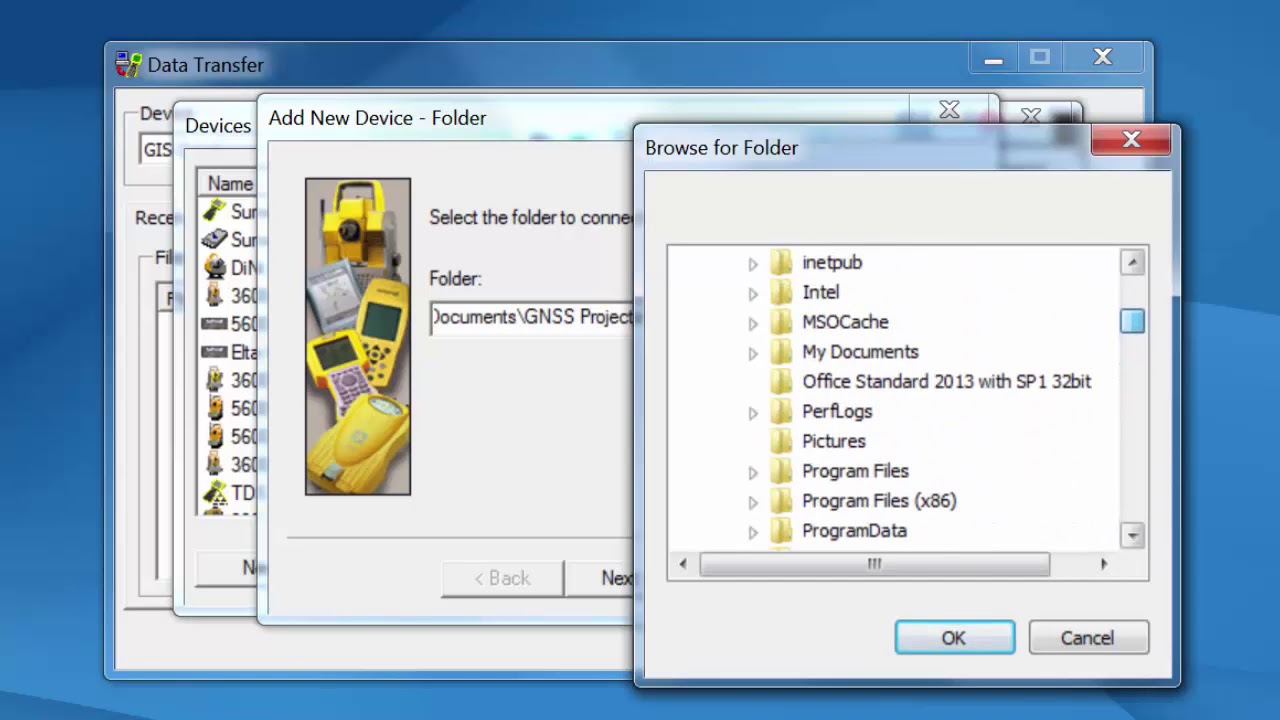Select the Pictures folder name
The width and height of the screenshot is (1280, 720).
[x=834, y=441]
